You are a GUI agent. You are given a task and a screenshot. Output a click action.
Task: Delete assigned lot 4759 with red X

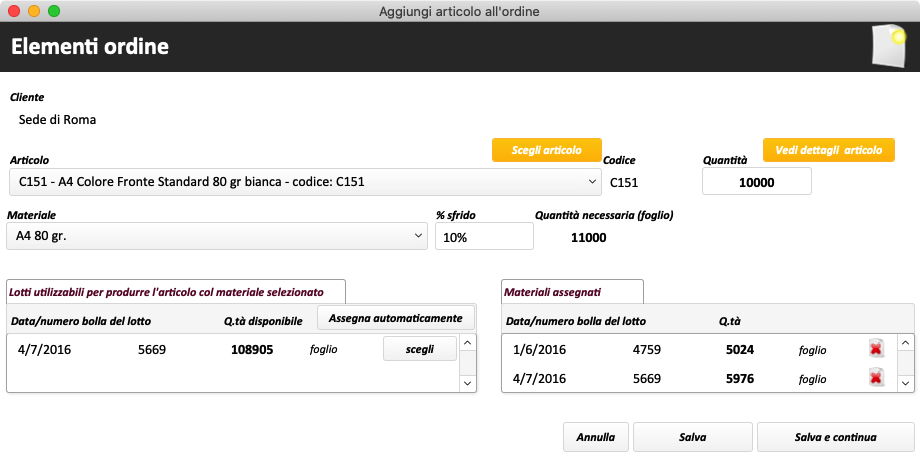pos(875,349)
